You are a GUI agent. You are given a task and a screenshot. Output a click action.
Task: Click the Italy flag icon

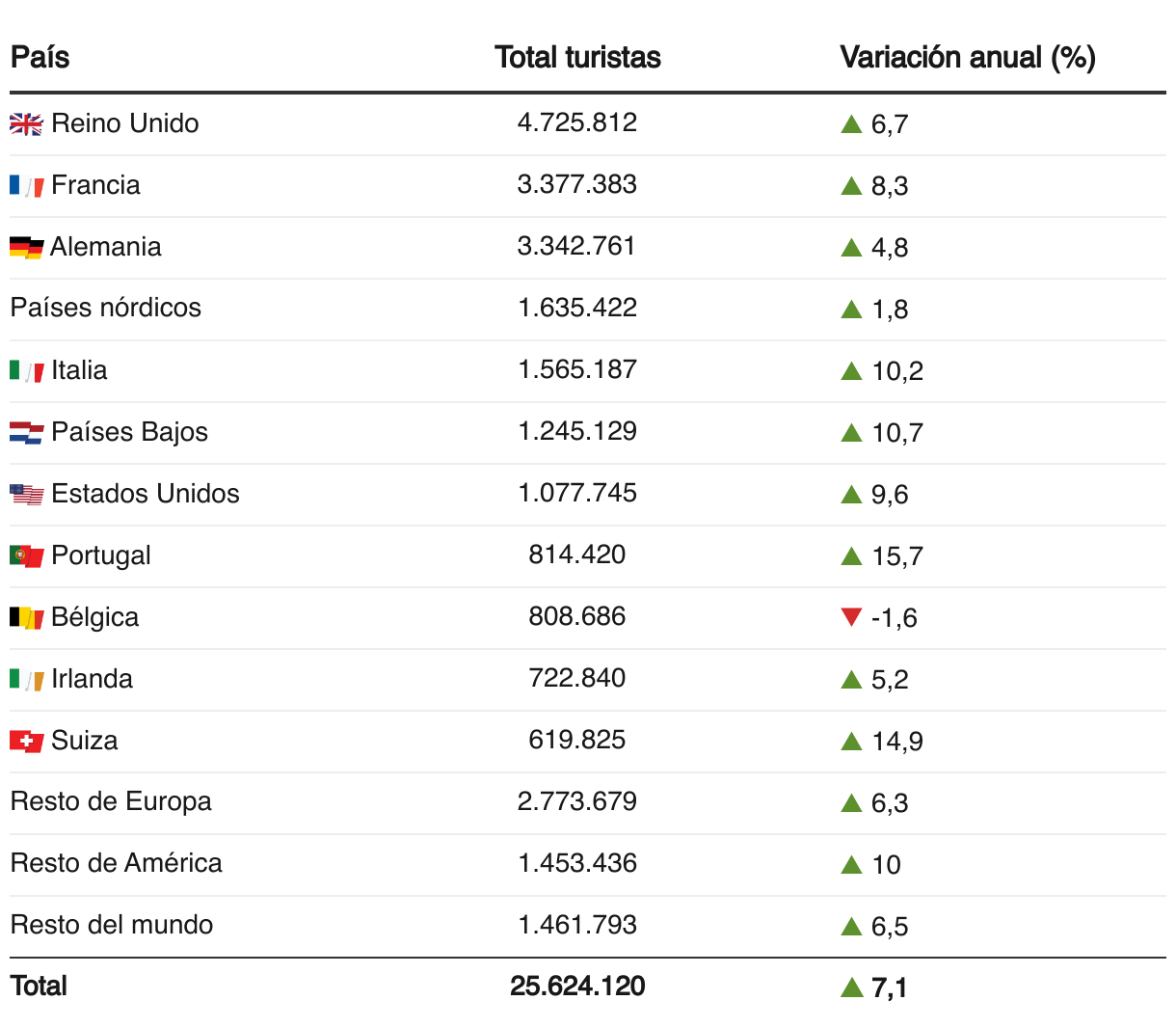tap(26, 371)
